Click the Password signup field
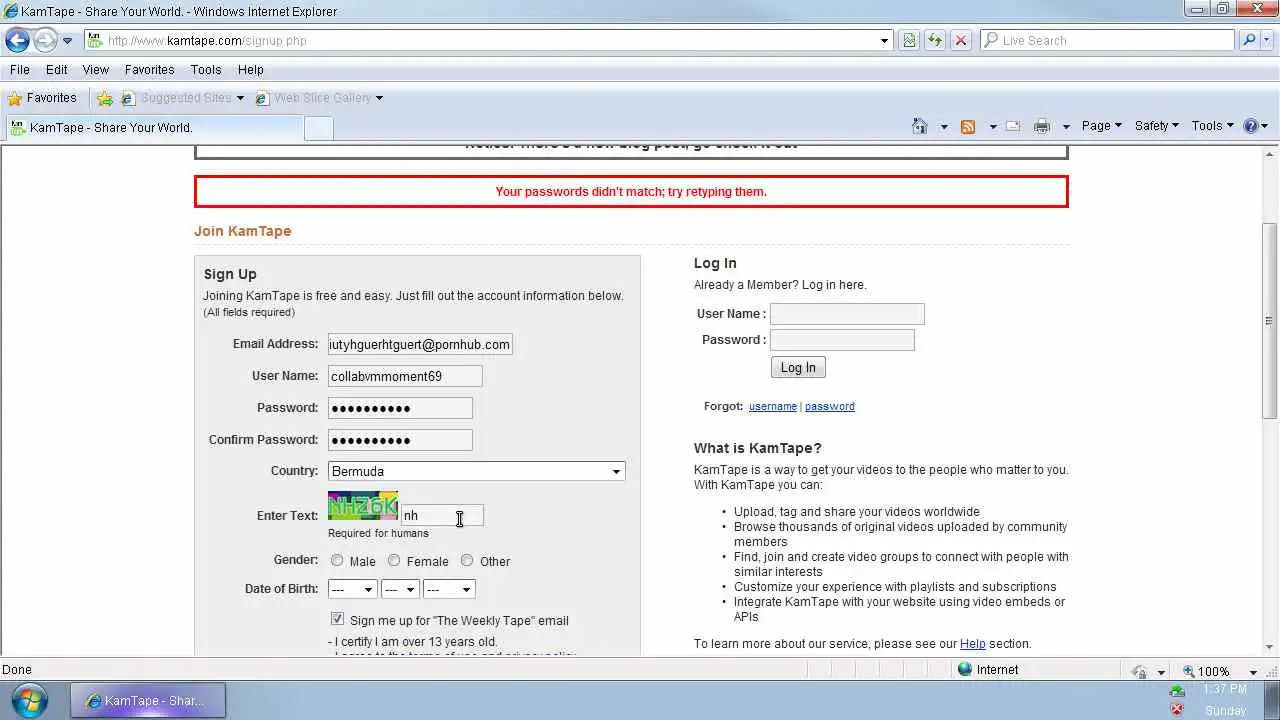The height and width of the screenshot is (720, 1280). pos(400,408)
